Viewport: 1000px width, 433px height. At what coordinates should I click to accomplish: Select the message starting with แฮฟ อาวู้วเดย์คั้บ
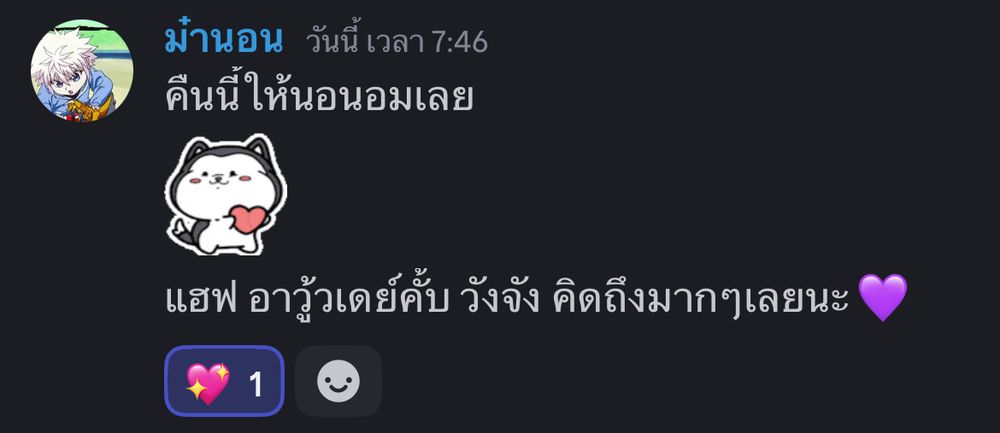tap(536, 298)
